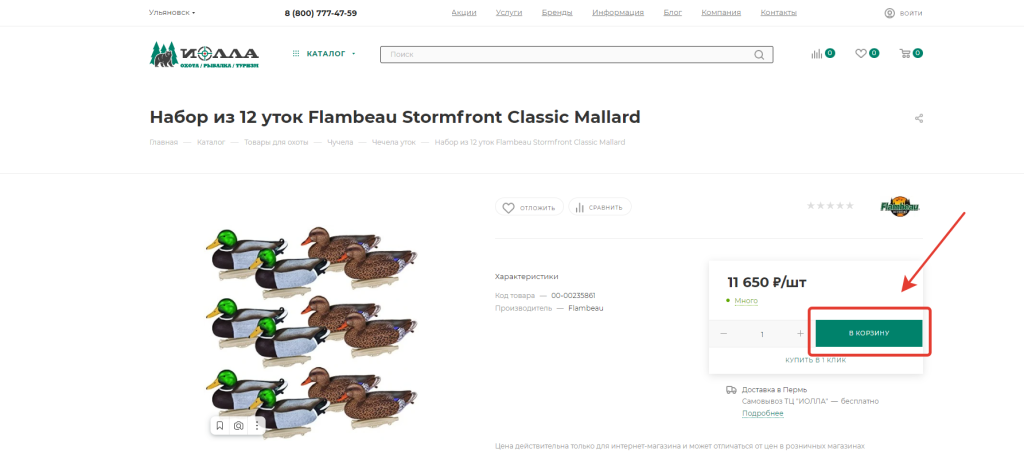The height and width of the screenshot is (464, 1024).
Task: Click the Flambeau brand logo
Action: [899, 207]
